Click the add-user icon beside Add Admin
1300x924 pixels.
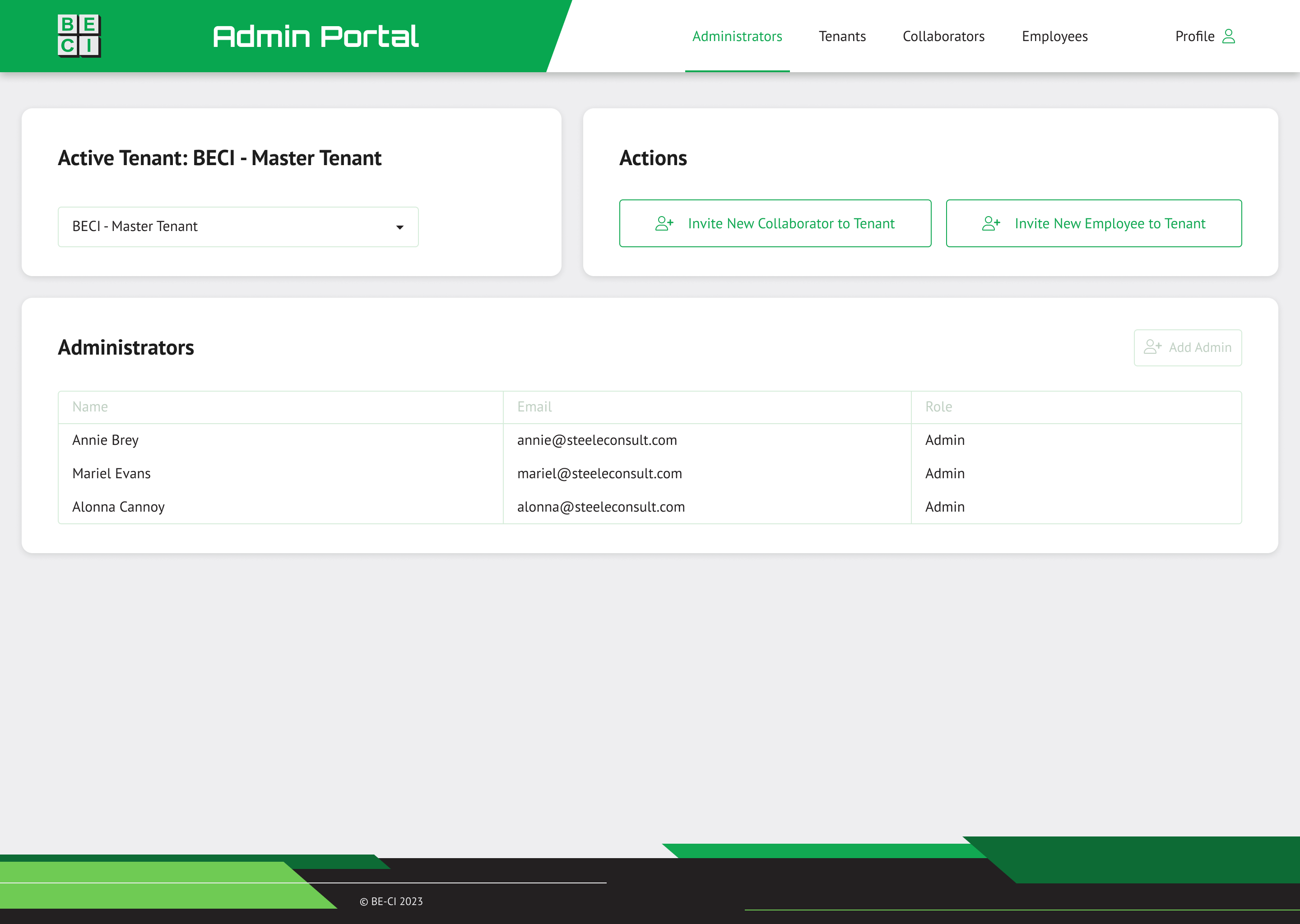coord(1152,347)
